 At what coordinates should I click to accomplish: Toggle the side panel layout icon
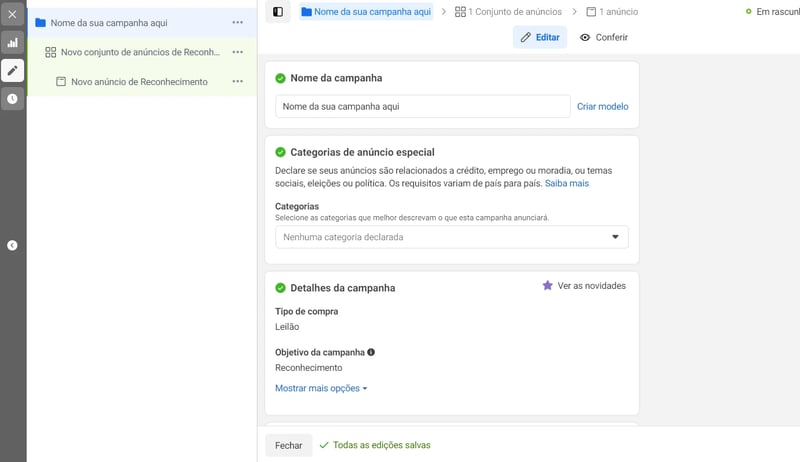pos(278,12)
